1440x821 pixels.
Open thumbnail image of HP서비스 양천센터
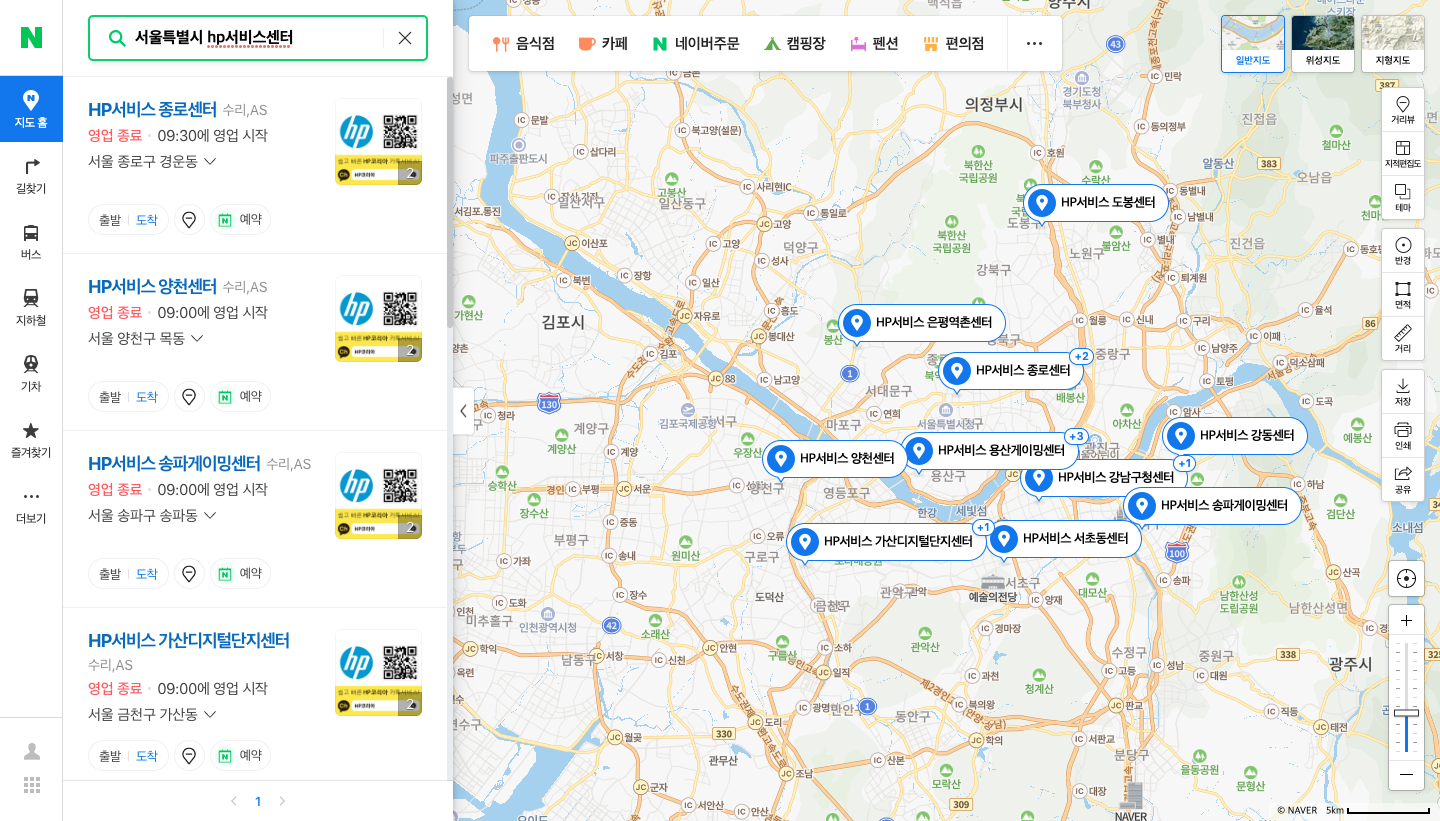pyautogui.click(x=378, y=319)
